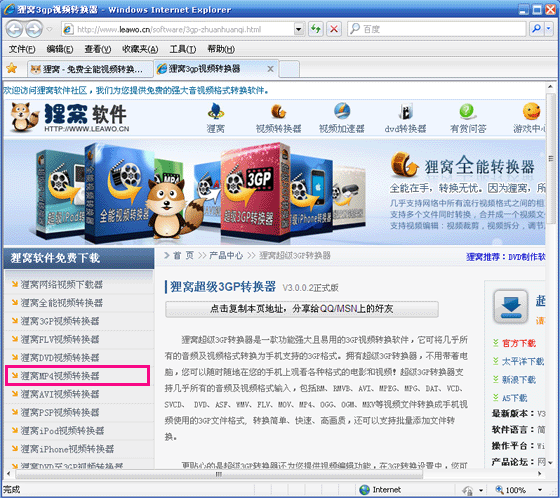Click the blue magnifier search button
Viewport: 560px width, 498px height.
536,29
